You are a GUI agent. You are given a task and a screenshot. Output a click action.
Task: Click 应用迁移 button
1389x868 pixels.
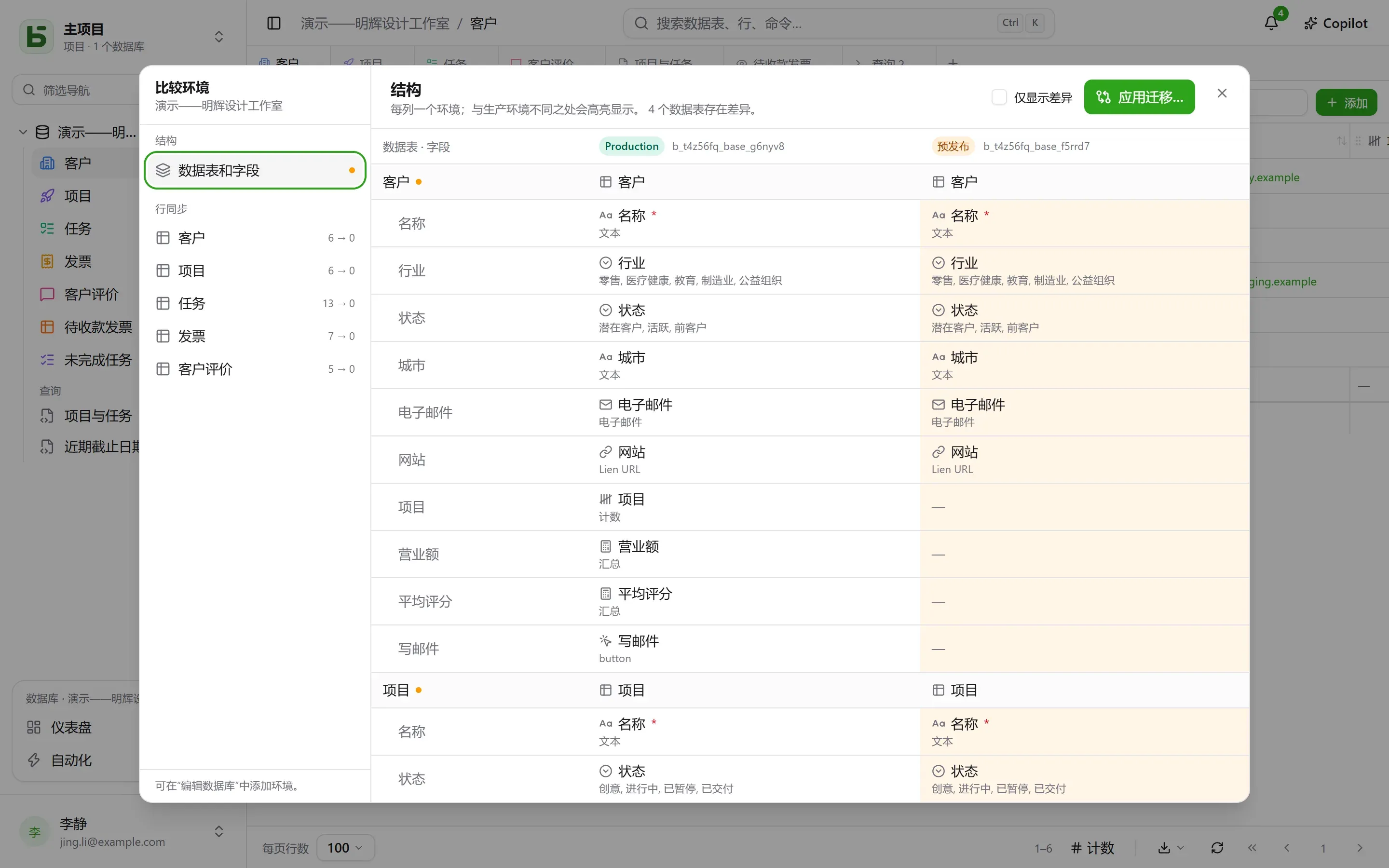(1139, 97)
